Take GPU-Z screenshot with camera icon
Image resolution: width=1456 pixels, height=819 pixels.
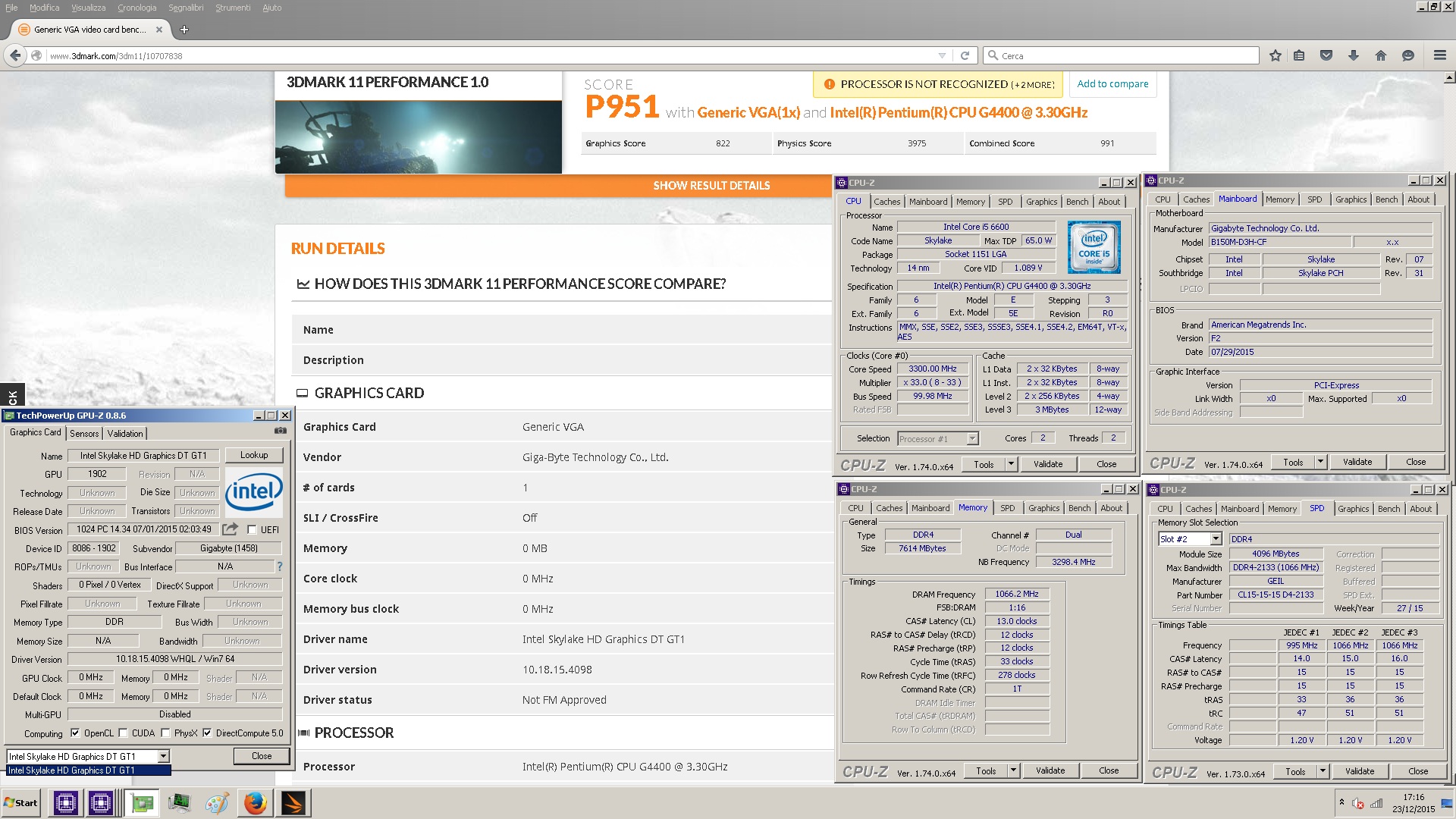click(281, 431)
